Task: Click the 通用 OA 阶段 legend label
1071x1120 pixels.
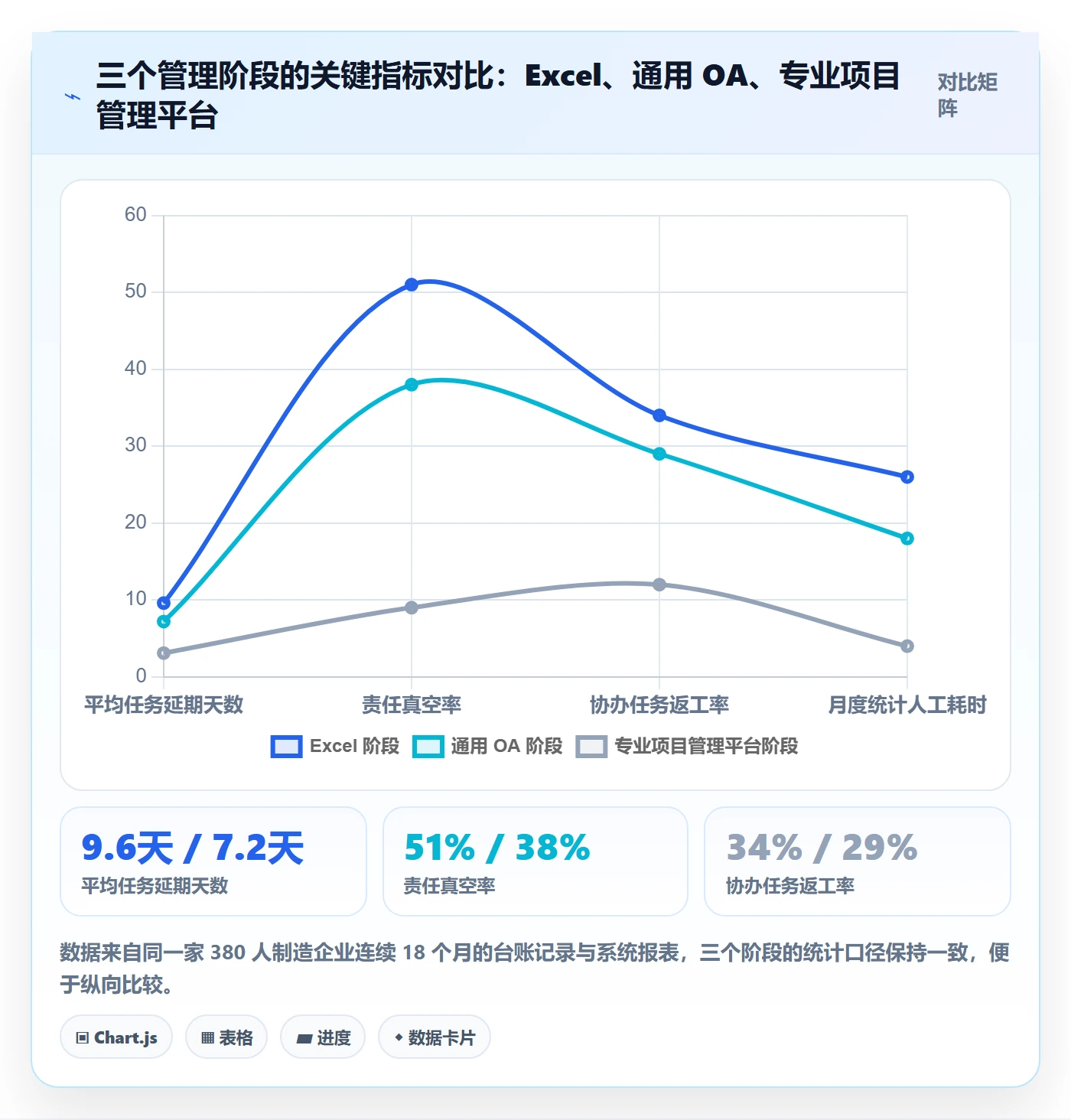Action: pos(506,746)
